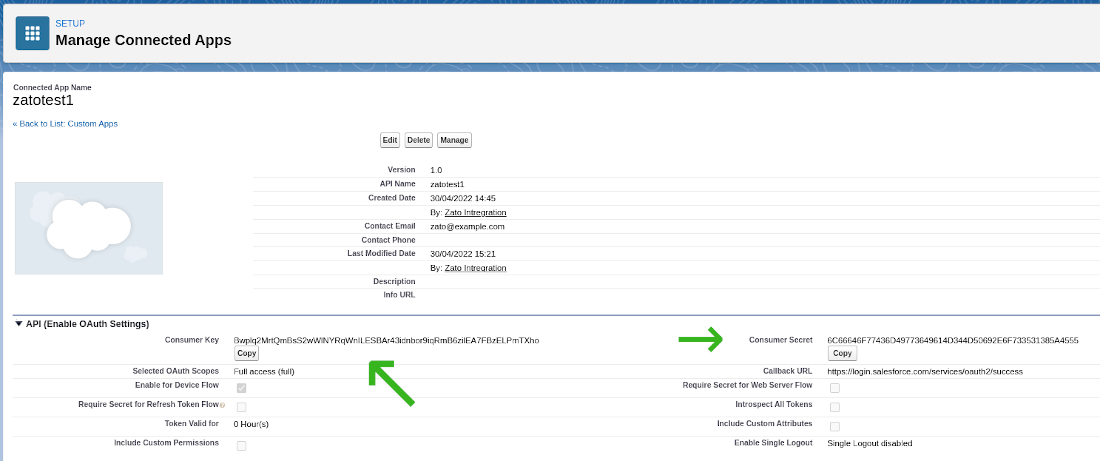Click the connected app cloud logo image
The width and height of the screenshot is (1100, 461).
coord(89,228)
